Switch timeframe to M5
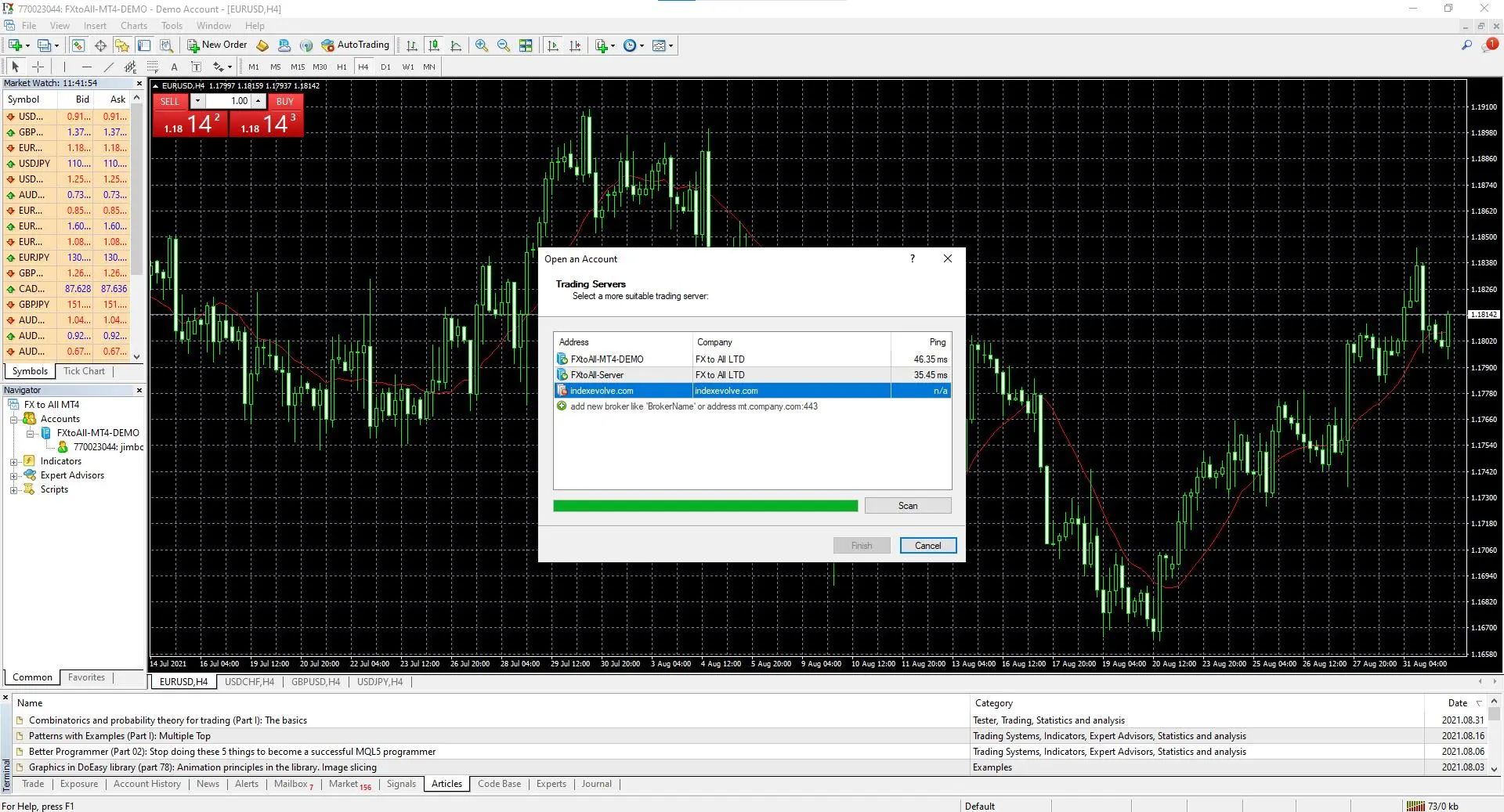This screenshot has width=1504, height=812. pyautogui.click(x=276, y=67)
